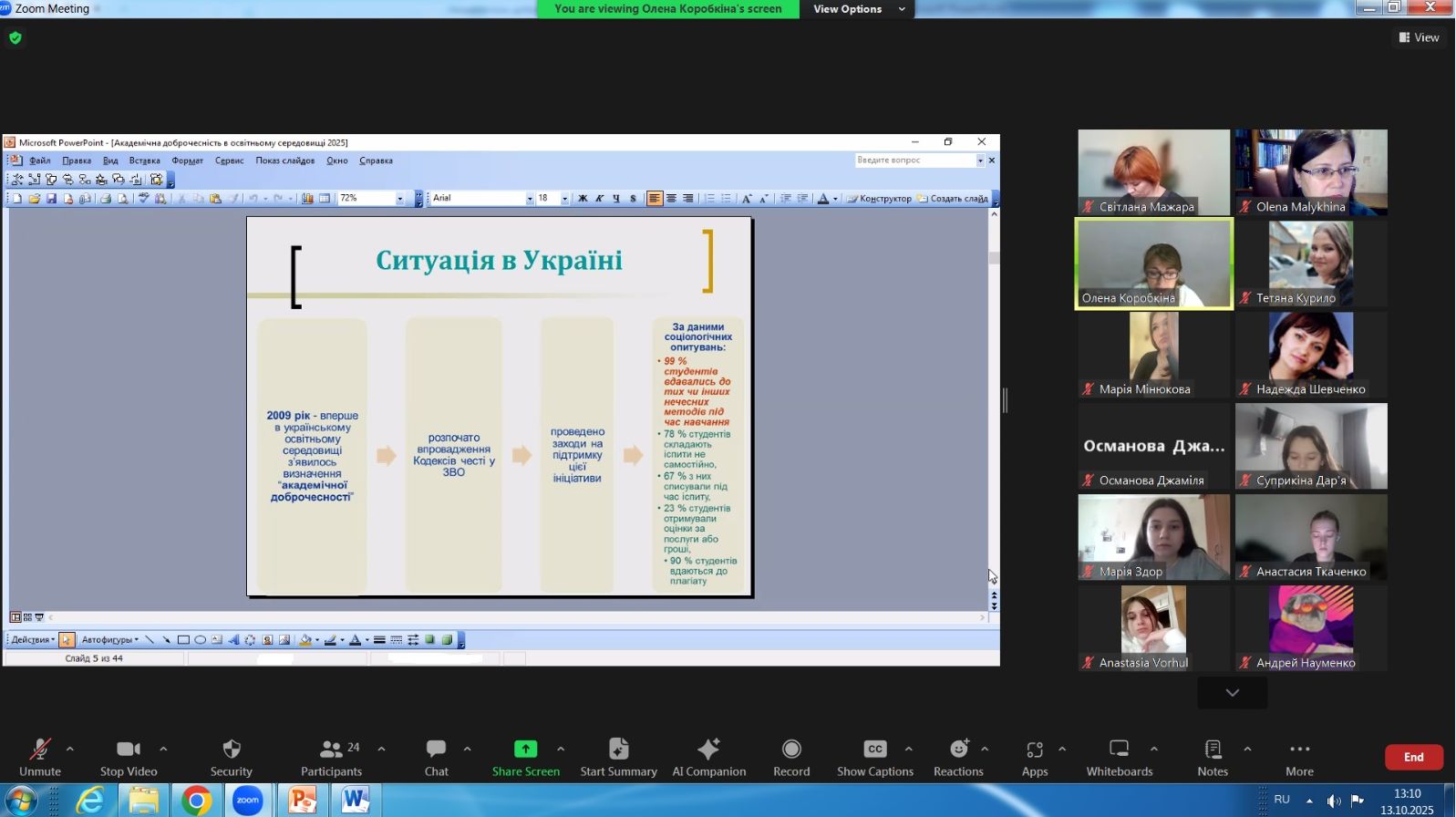
Task: Select Олена Коробкіна's video thumbnail
Action: (1153, 264)
